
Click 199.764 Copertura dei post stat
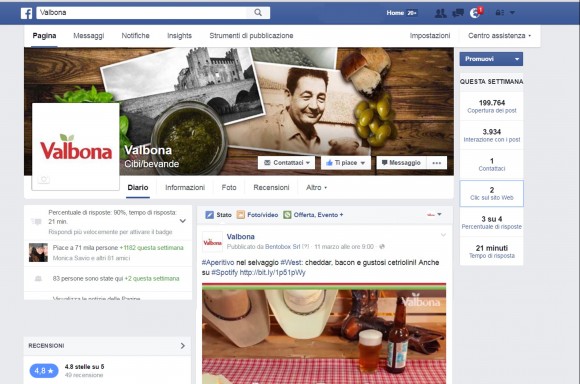[x=492, y=106]
